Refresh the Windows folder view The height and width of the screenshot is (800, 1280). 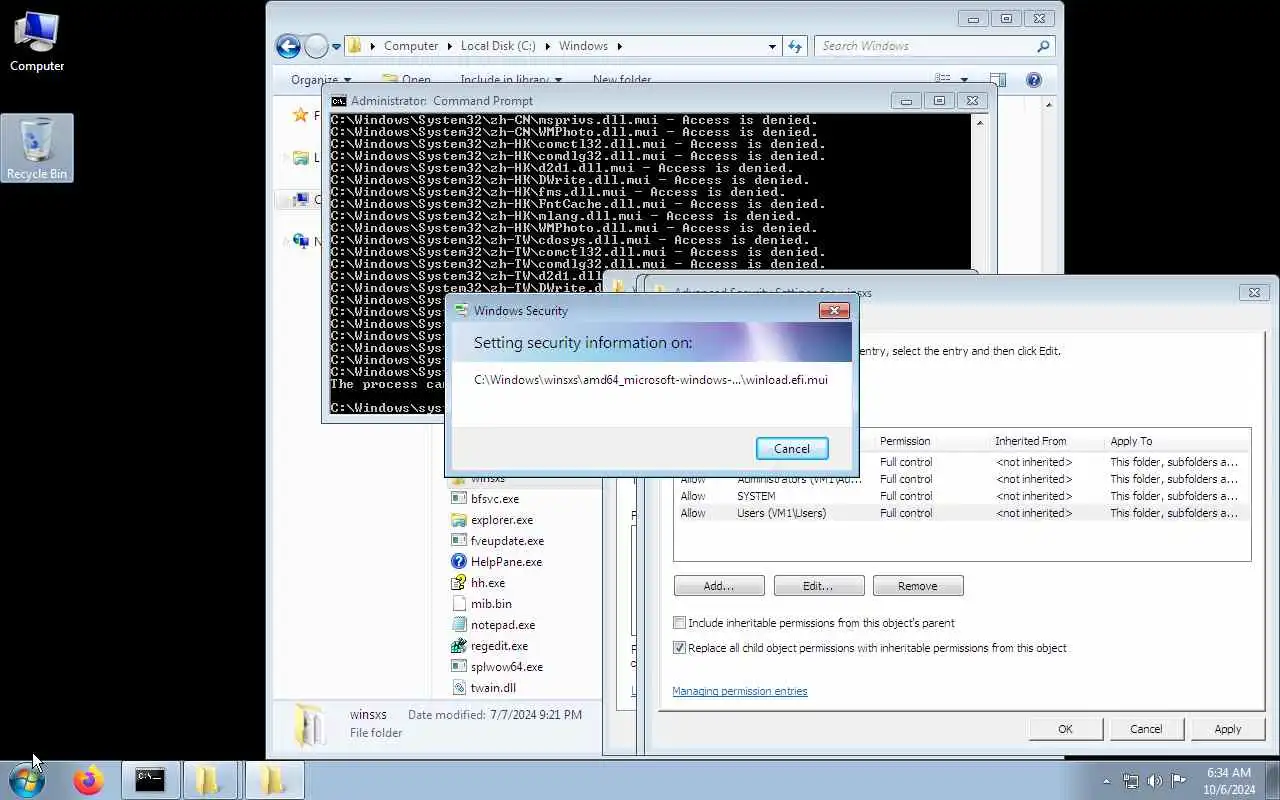pyautogui.click(x=795, y=46)
